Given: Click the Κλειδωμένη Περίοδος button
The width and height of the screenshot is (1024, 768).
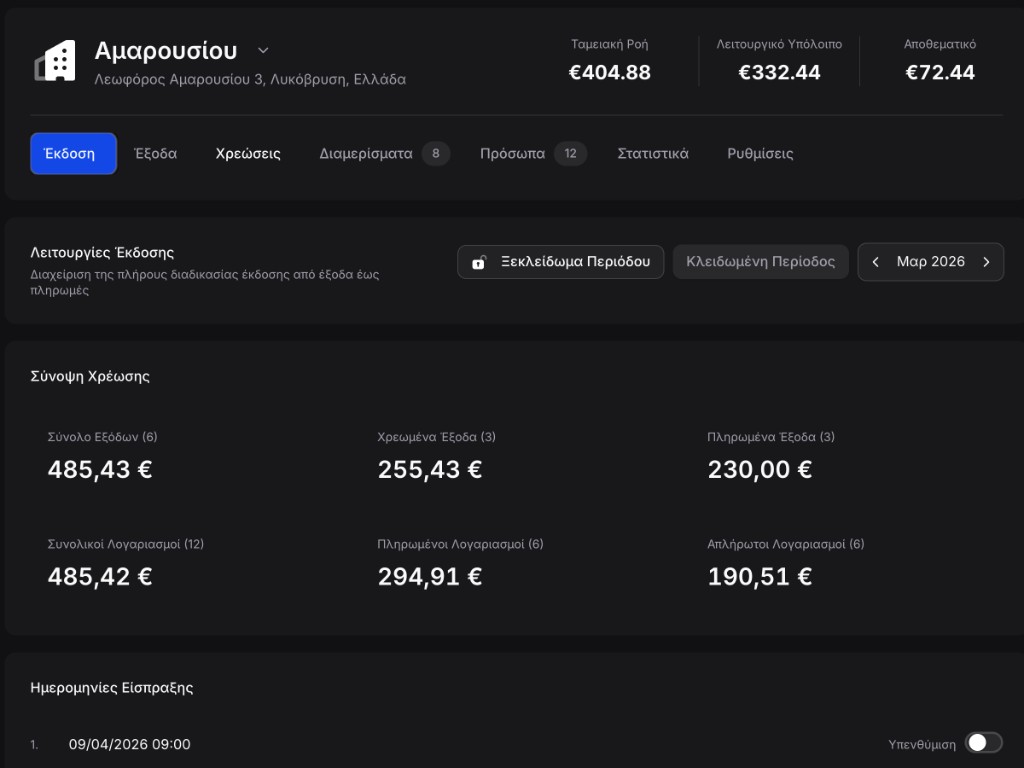Looking at the screenshot, I should pos(760,262).
